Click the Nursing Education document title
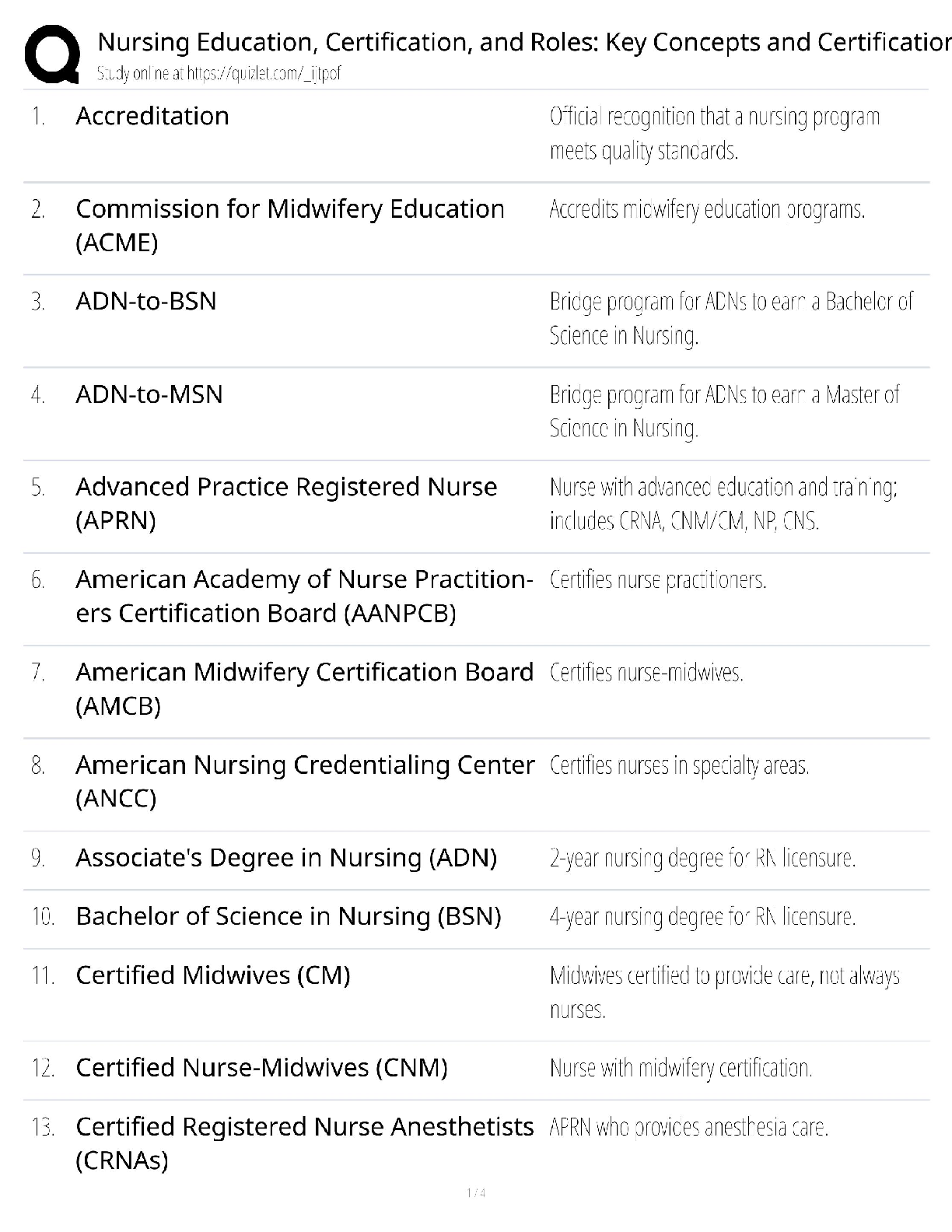 [x=523, y=42]
